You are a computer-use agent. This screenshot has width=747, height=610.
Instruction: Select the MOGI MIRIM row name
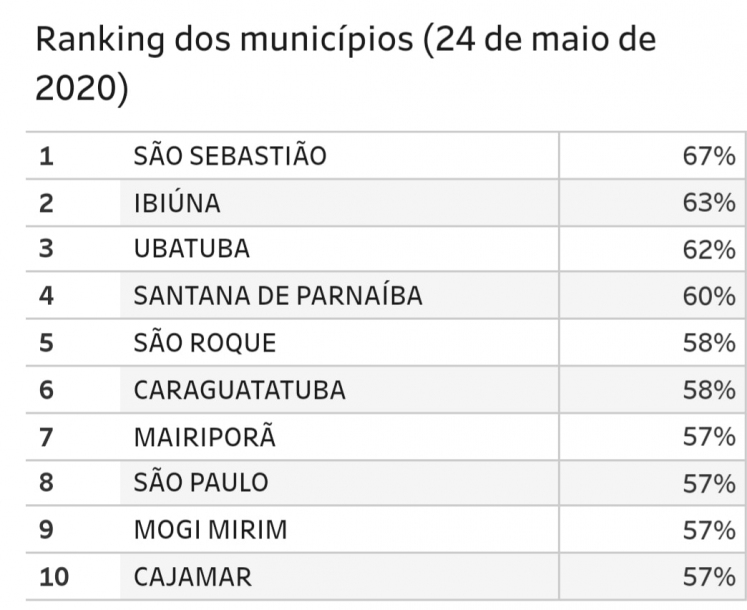210,530
